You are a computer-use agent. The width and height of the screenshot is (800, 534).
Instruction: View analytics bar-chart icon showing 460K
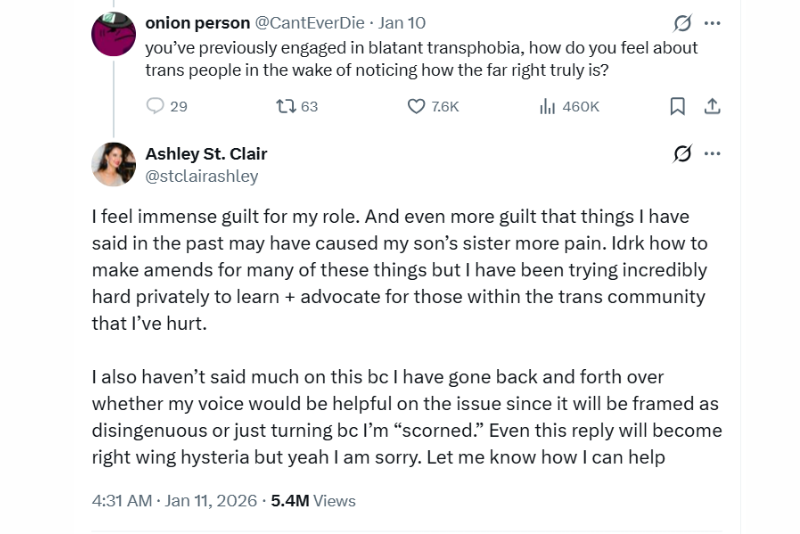coord(548,106)
